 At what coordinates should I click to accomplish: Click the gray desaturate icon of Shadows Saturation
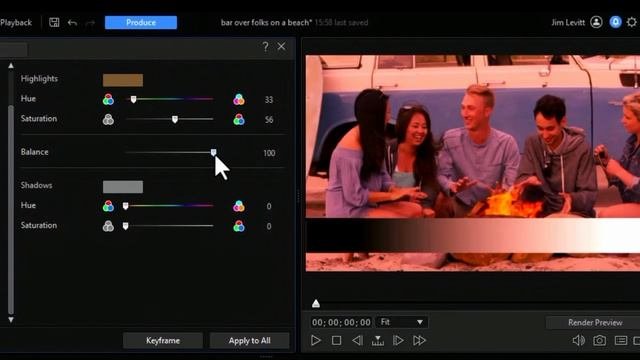point(108,226)
